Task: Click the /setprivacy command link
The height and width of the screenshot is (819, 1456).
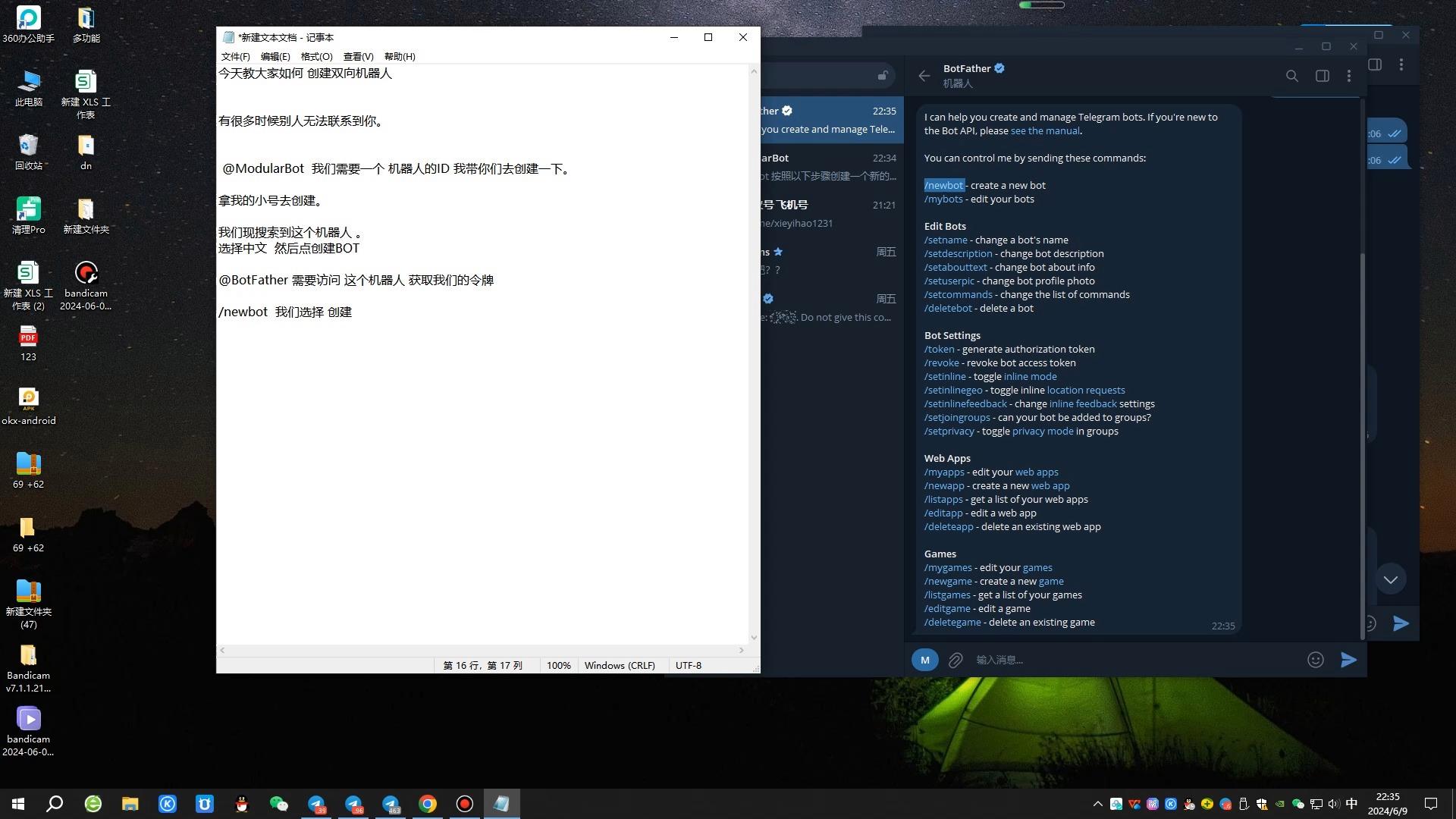Action: 949,431
